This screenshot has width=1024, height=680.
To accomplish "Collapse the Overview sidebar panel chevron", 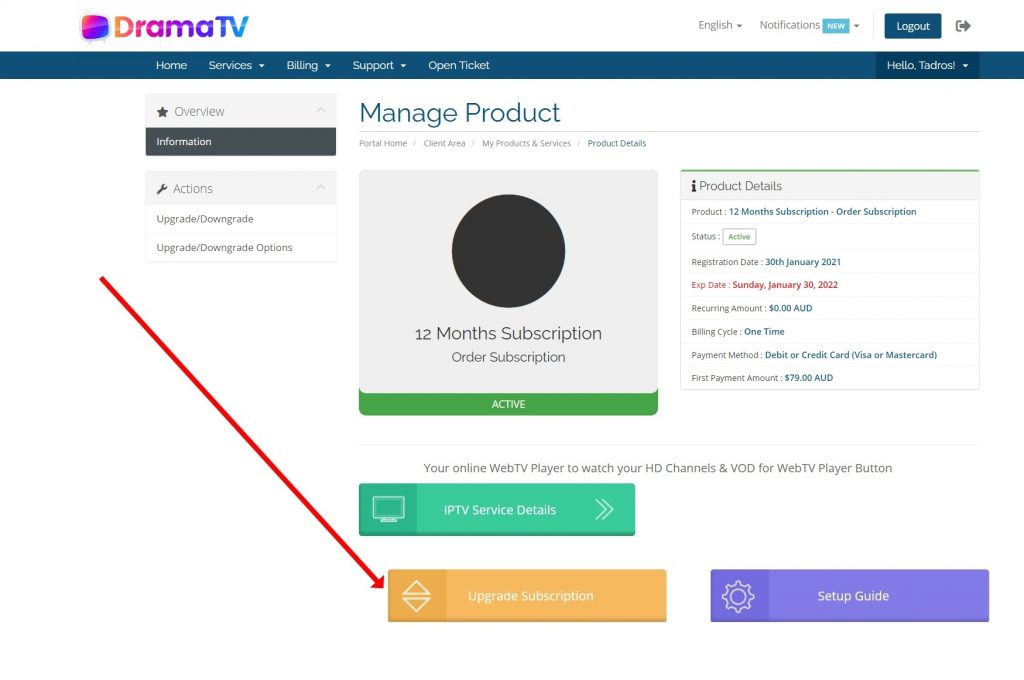I will pyautogui.click(x=320, y=110).
